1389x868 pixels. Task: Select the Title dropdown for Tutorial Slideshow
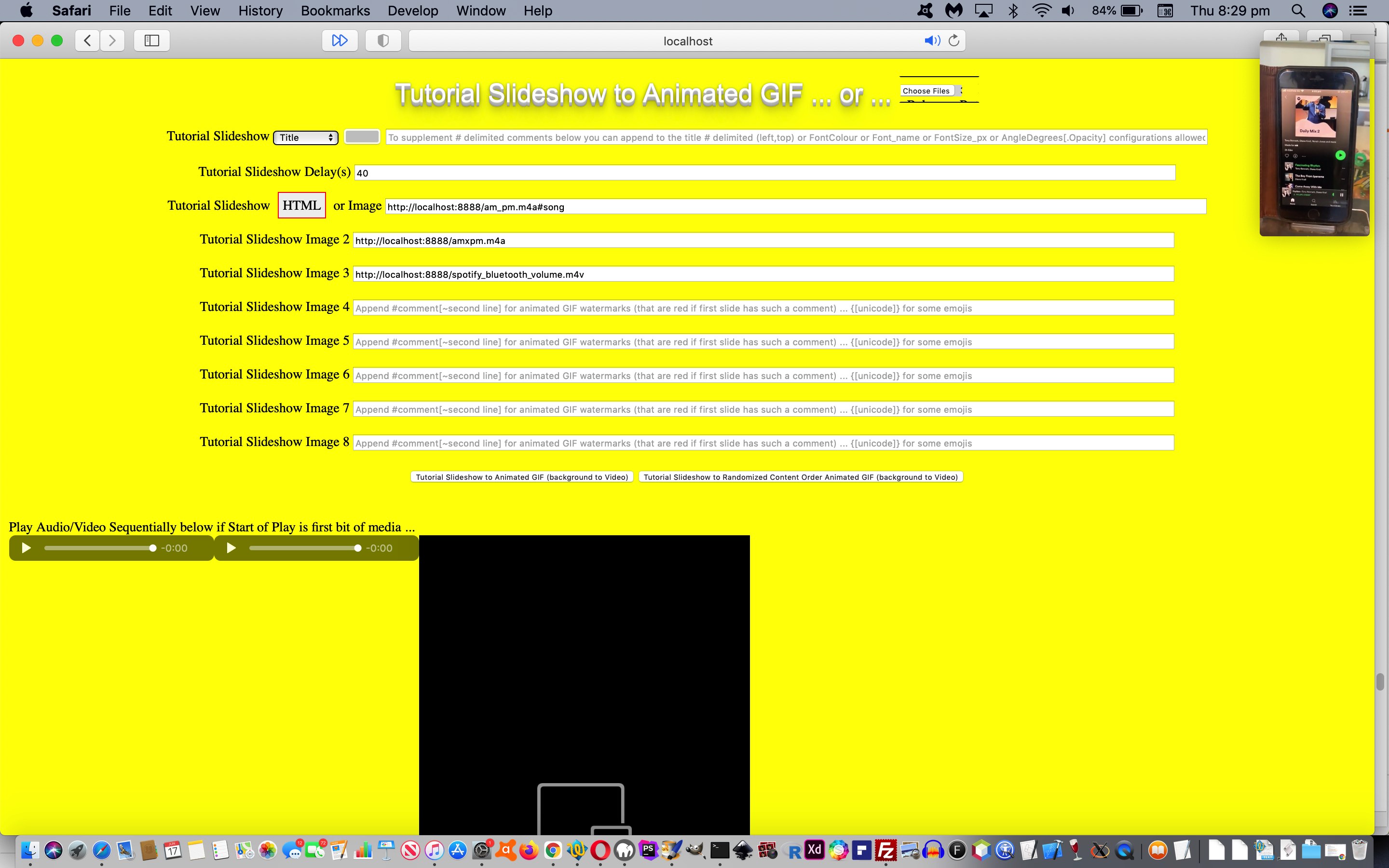point(305,137)
